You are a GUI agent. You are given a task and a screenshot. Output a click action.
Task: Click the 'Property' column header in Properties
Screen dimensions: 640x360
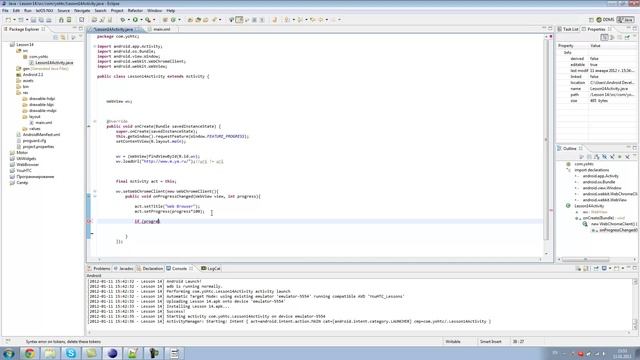[565, 46]
